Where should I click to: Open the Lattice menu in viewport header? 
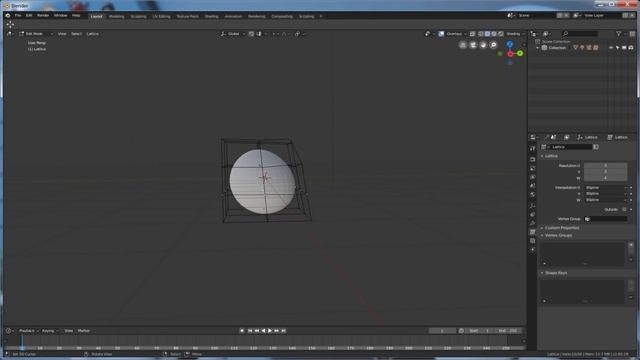(92, 34)
